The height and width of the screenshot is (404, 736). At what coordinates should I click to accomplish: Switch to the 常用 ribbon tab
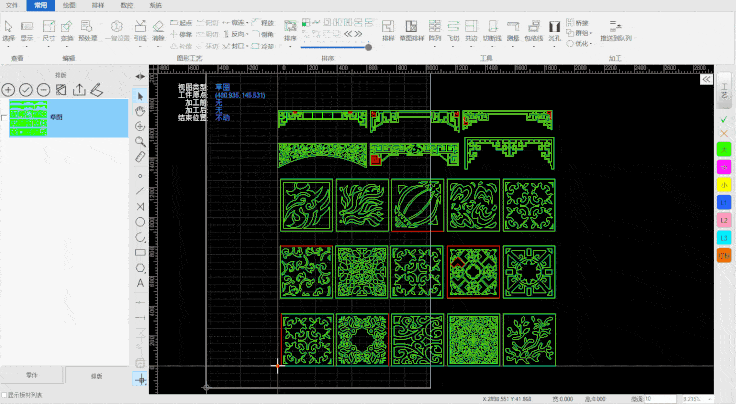tap(41, 5)
